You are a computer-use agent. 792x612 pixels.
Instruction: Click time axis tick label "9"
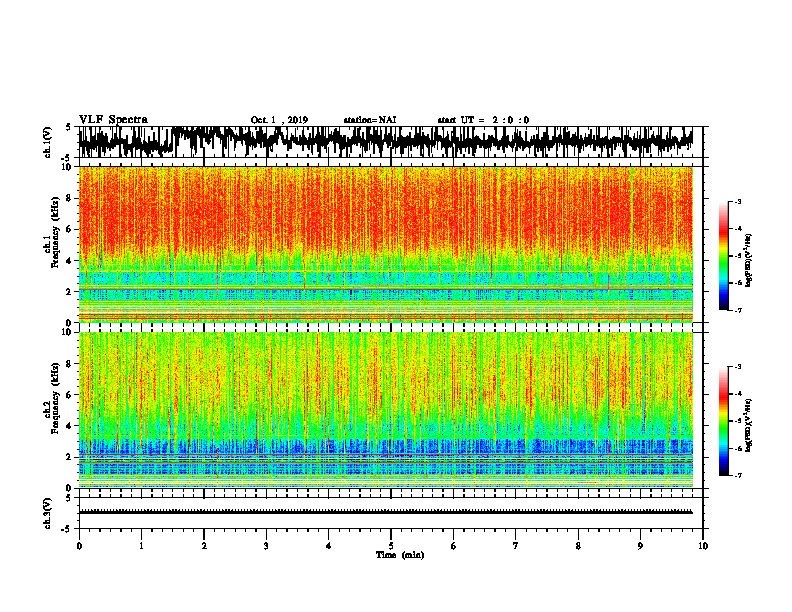(640, 546)
